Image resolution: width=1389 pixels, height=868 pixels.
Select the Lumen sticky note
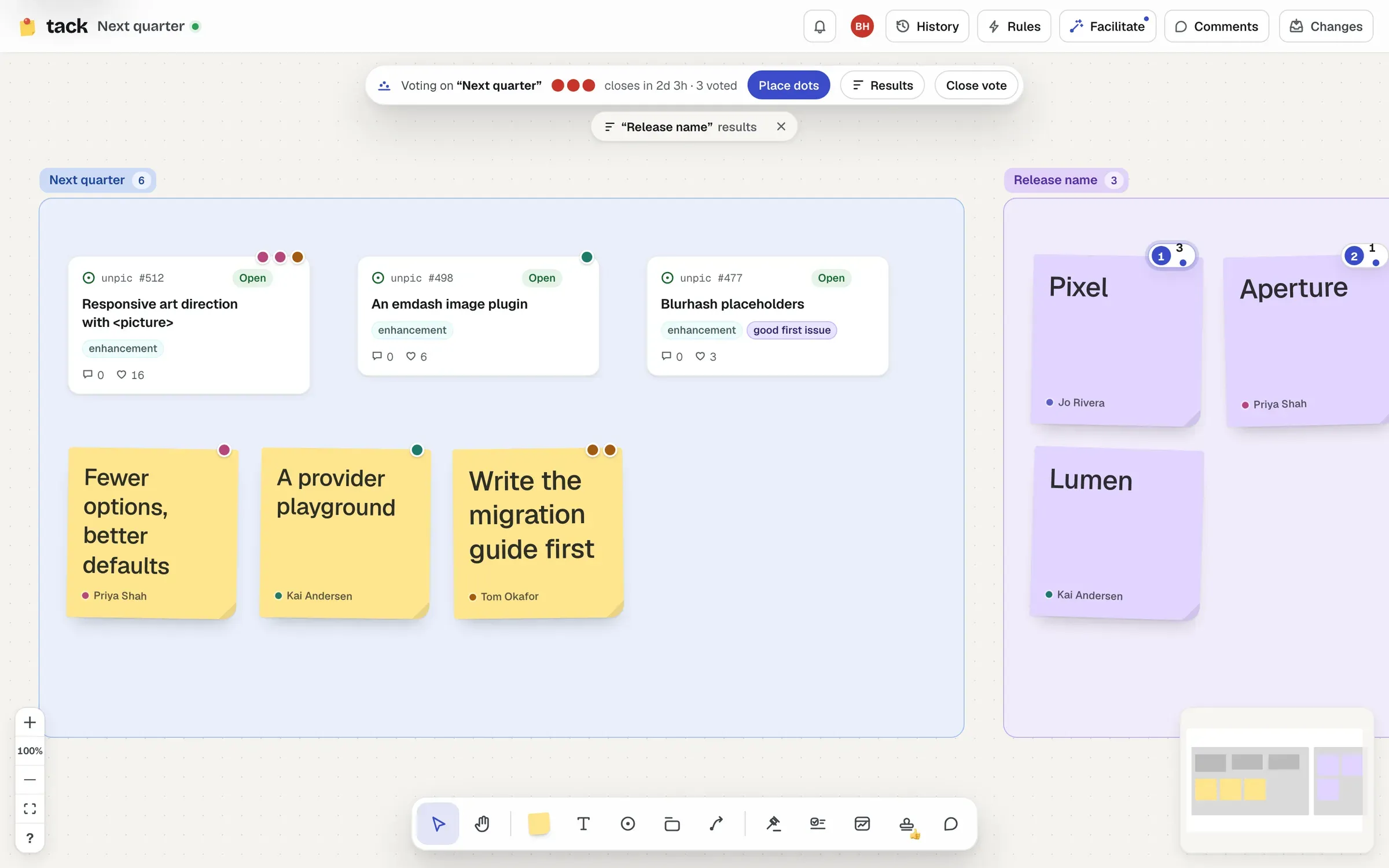tap(1116, 533)
